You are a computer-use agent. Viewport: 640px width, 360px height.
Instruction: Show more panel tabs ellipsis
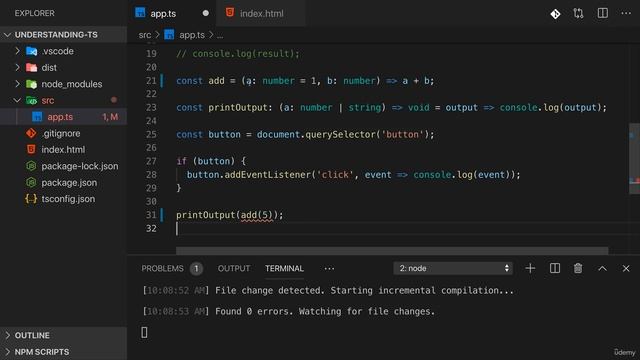tap(329, 269)
